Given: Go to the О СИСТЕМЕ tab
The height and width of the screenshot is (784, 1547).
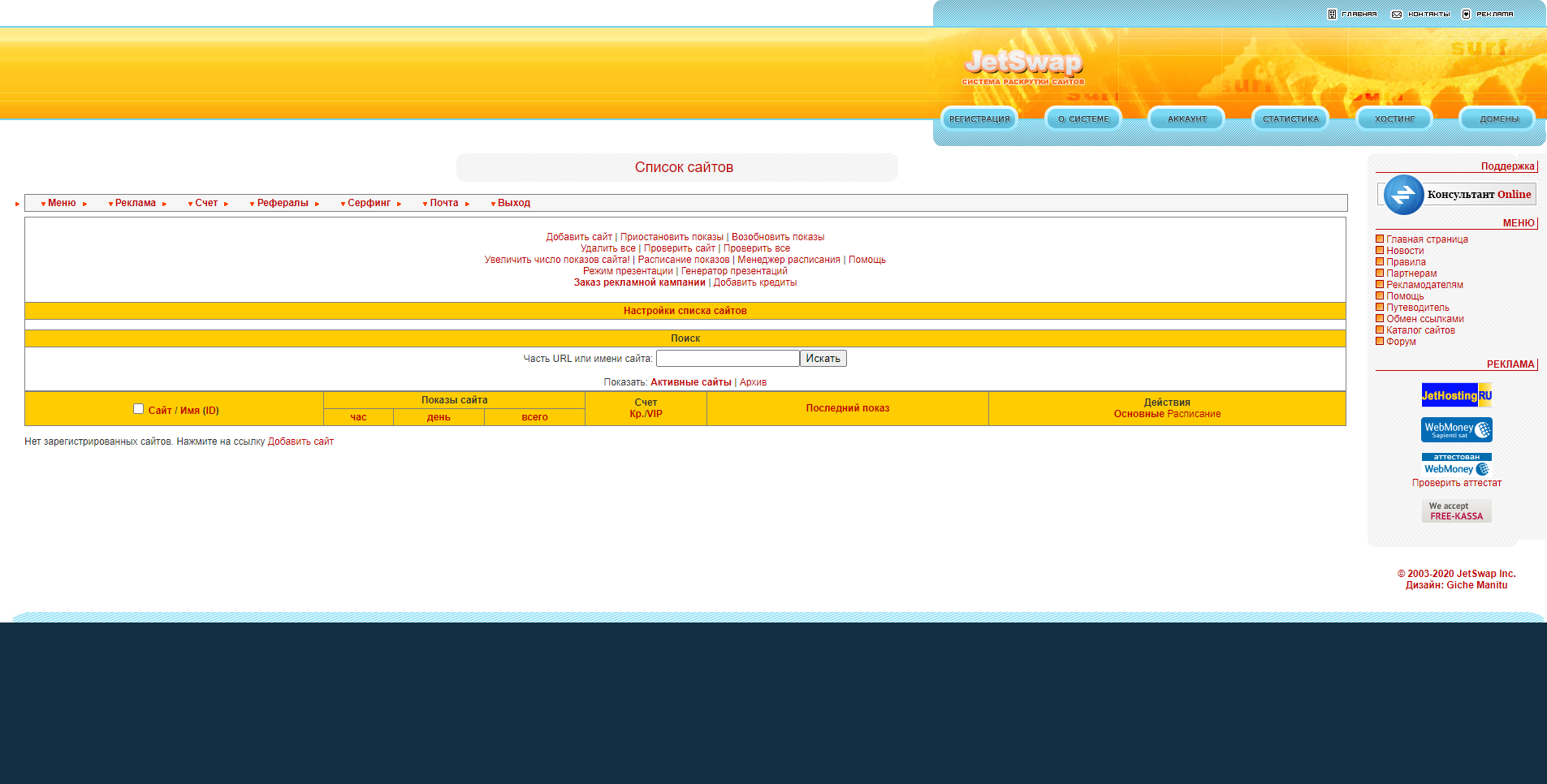Looking at the screenshot, I should click(x=1083, y=119).
